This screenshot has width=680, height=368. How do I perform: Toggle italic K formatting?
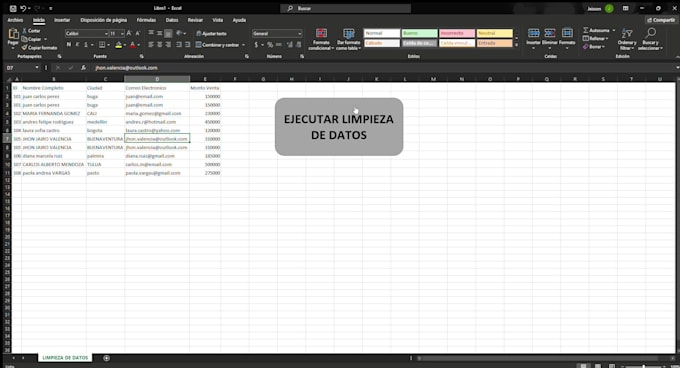coord(77,45)
